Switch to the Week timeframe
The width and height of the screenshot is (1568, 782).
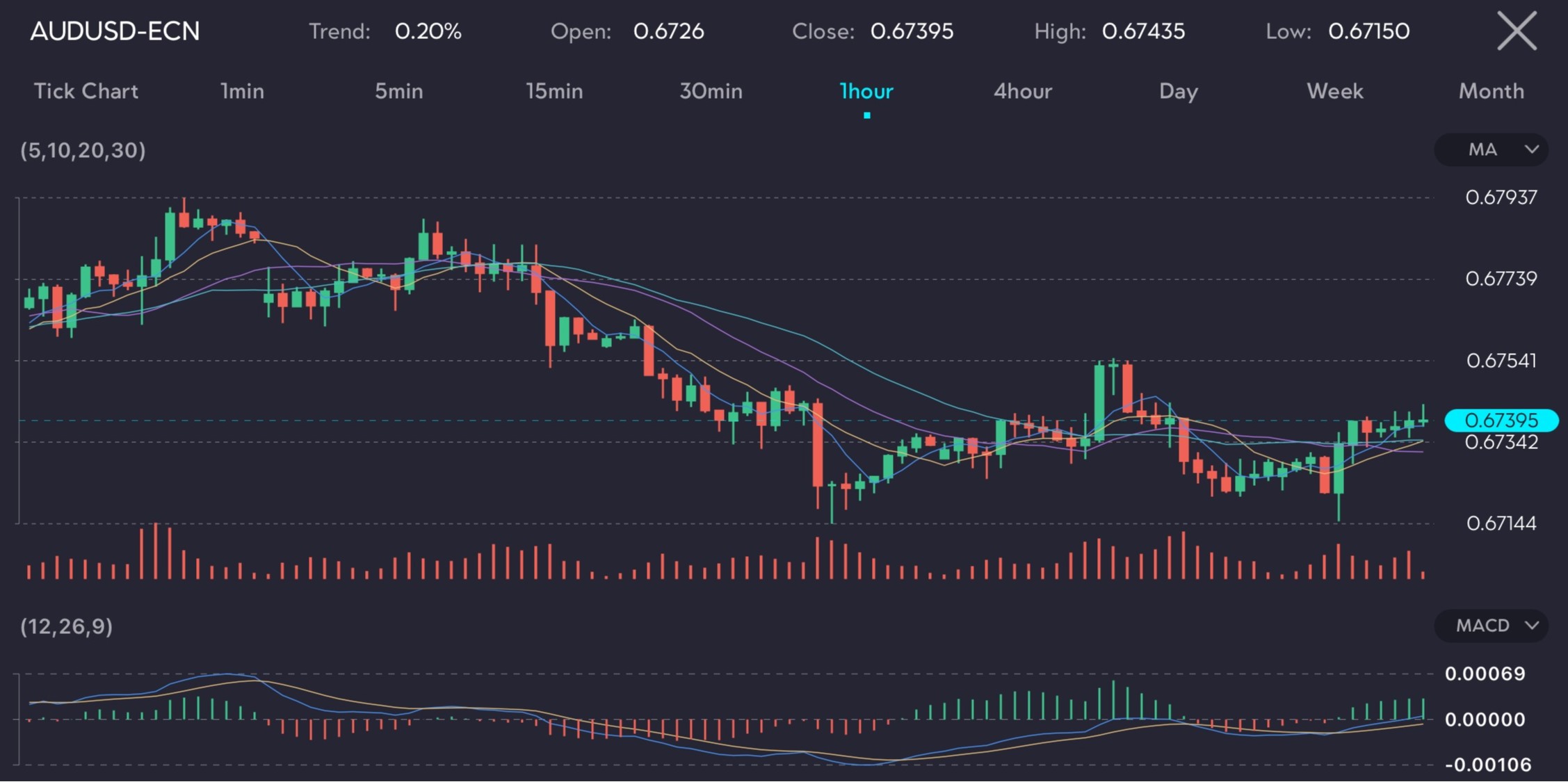pos(1335,91)
